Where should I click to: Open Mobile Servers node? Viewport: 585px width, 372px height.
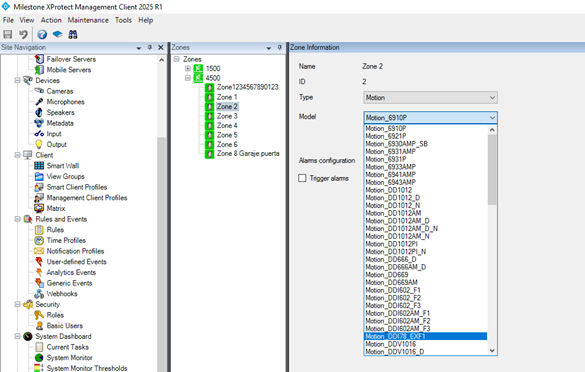pos(69,70)
